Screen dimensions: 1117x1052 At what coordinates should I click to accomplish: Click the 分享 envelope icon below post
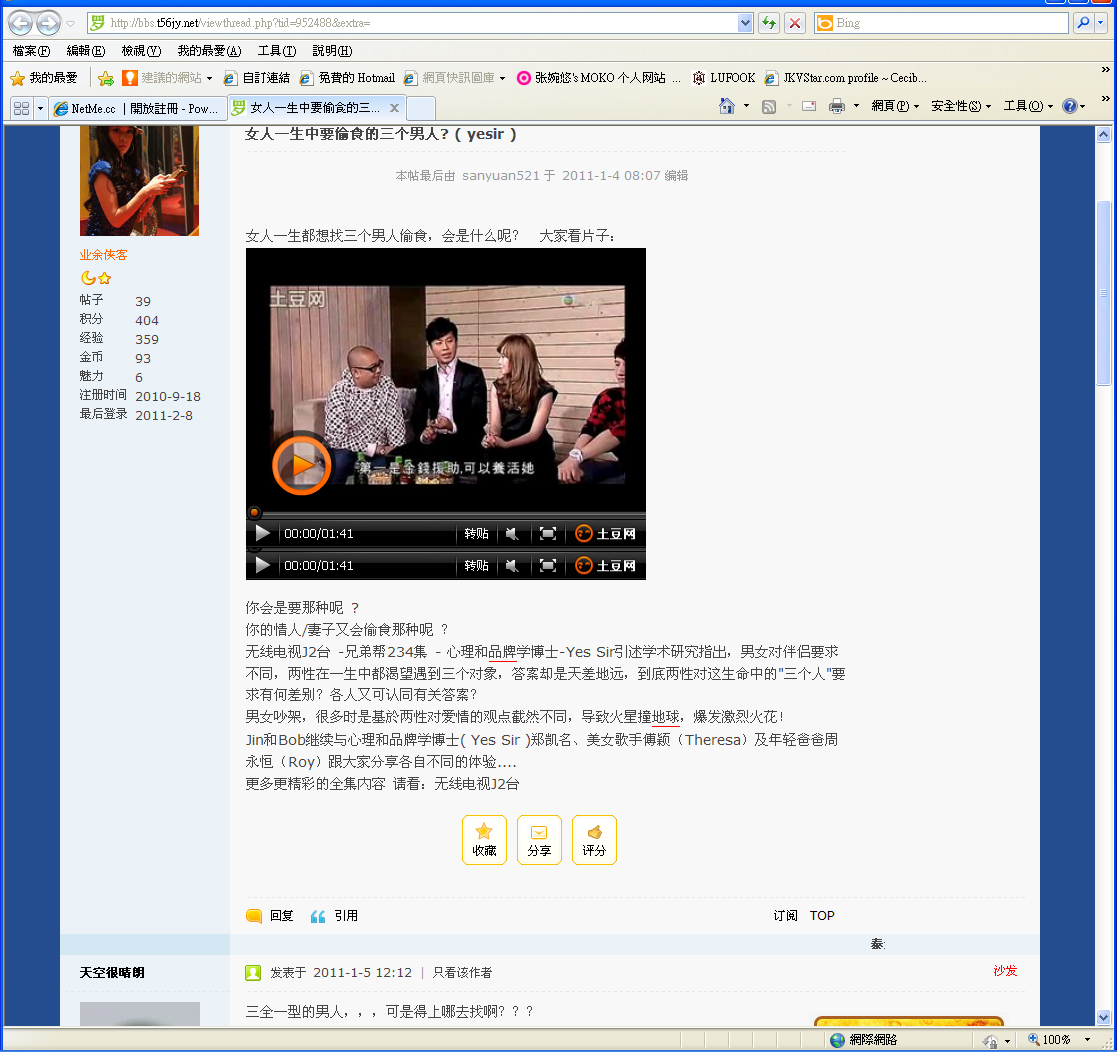pyautogui.click(x=539, y=839)
